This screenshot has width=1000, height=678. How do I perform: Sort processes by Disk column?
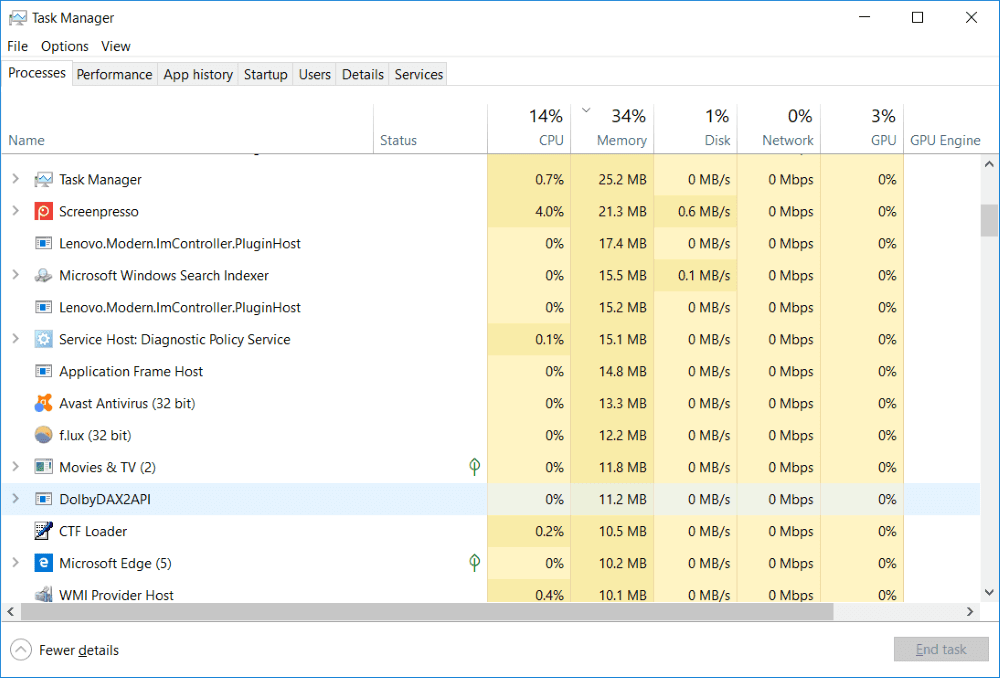pos(696,129)
